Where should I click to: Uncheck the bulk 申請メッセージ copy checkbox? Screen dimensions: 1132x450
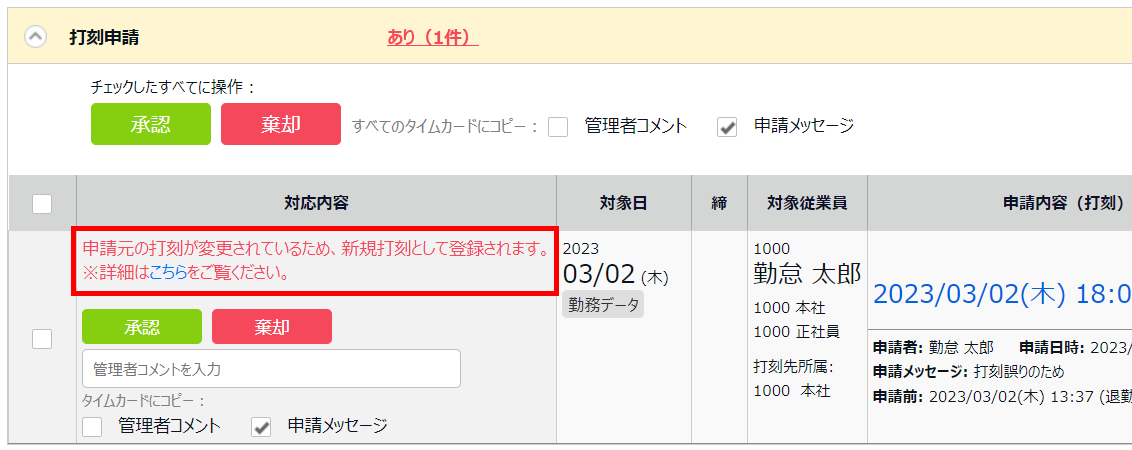coord(727,127)
